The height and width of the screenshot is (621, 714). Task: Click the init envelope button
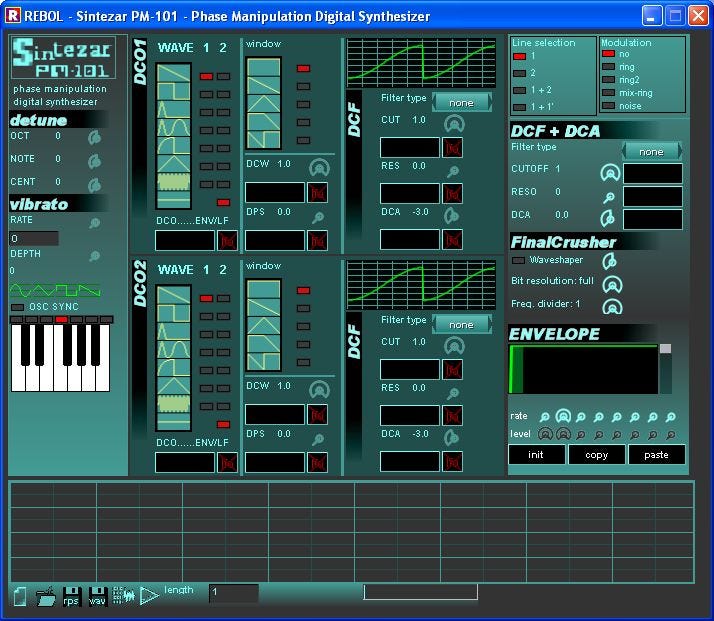click(x=536, y=454)
